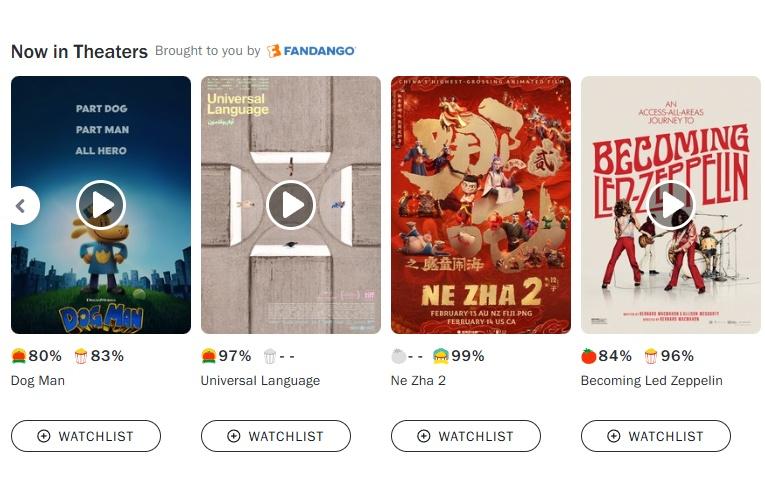Add Universal Language to Watchlist
The width and height of the screenshot is (765, 484).
click(276, 436)
